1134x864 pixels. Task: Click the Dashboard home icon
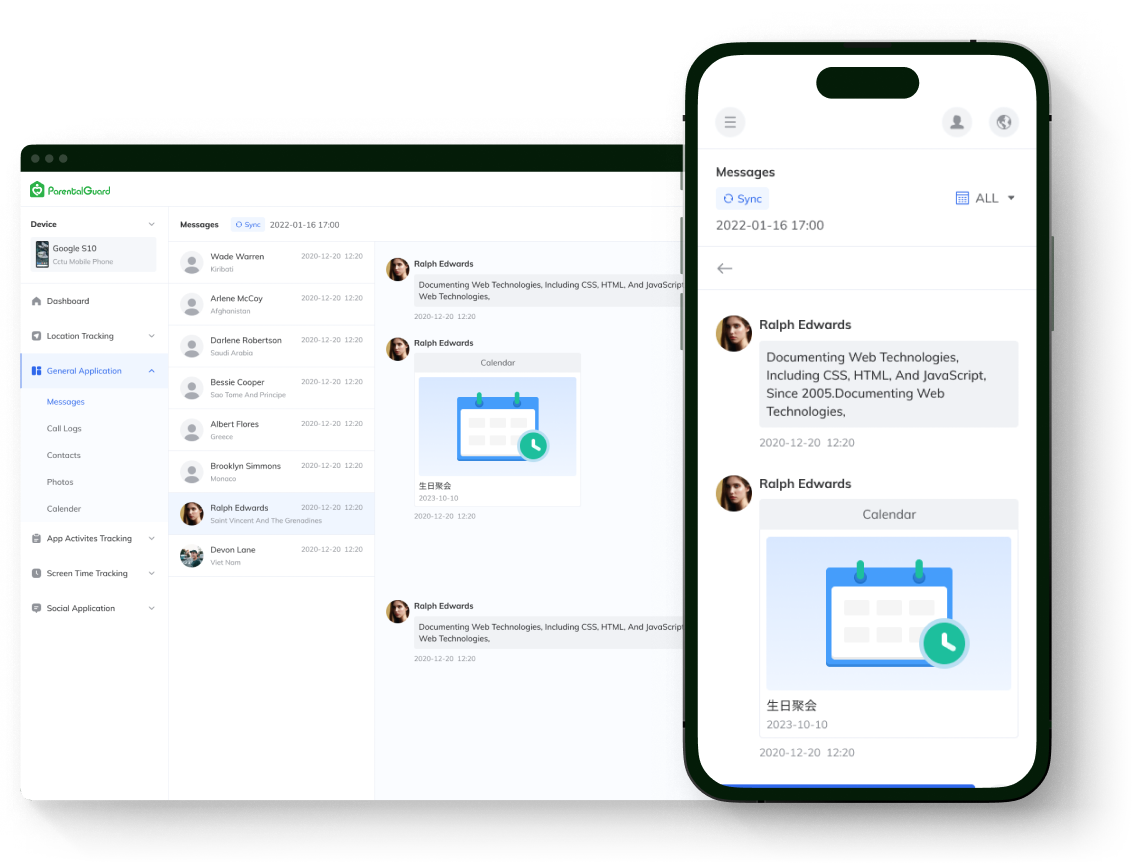click(37, 301)
